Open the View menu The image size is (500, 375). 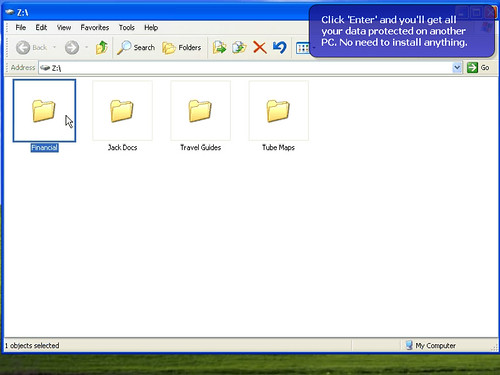64,28
